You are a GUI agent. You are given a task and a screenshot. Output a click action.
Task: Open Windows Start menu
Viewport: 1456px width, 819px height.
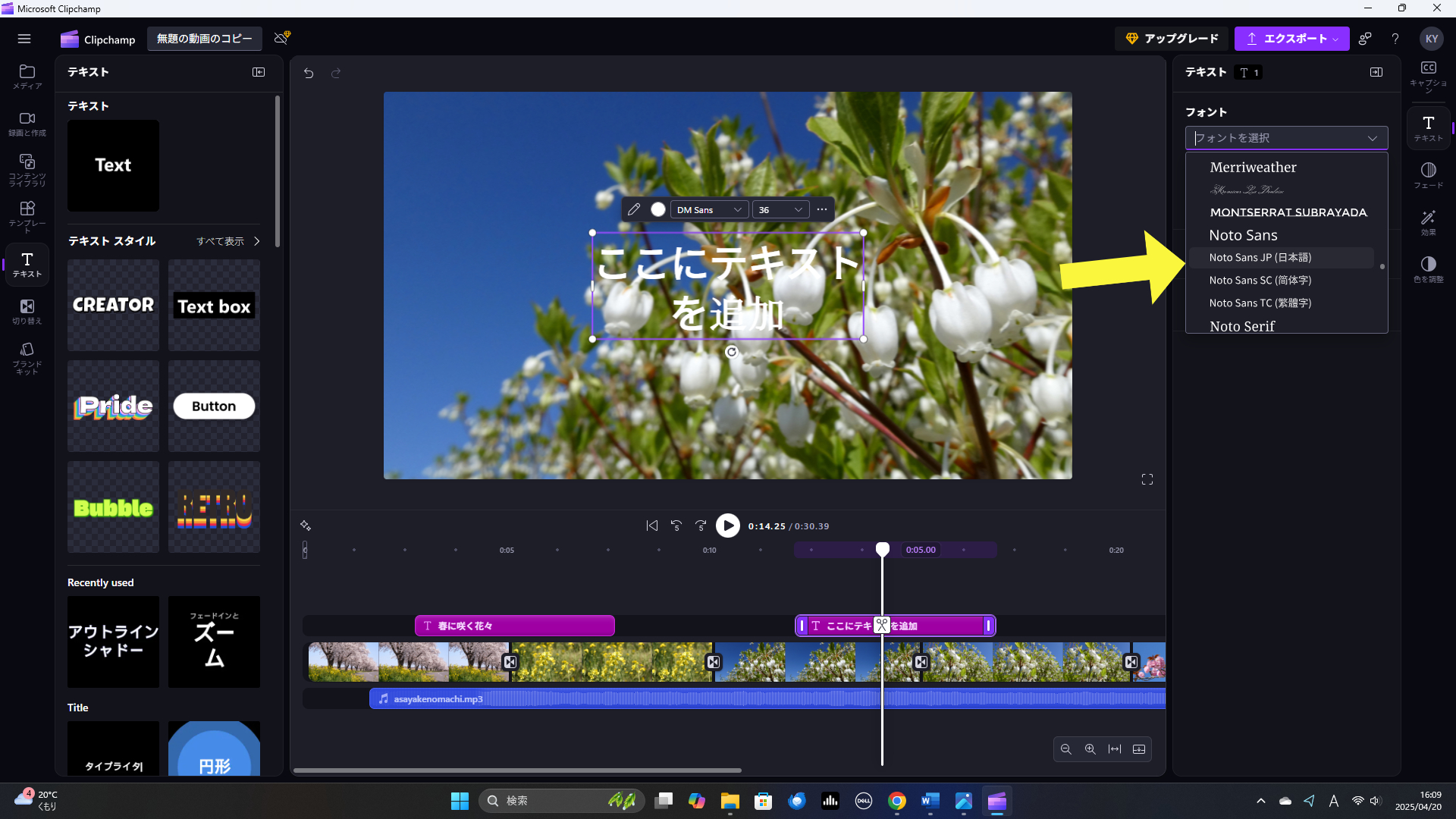tap(460, 801)
